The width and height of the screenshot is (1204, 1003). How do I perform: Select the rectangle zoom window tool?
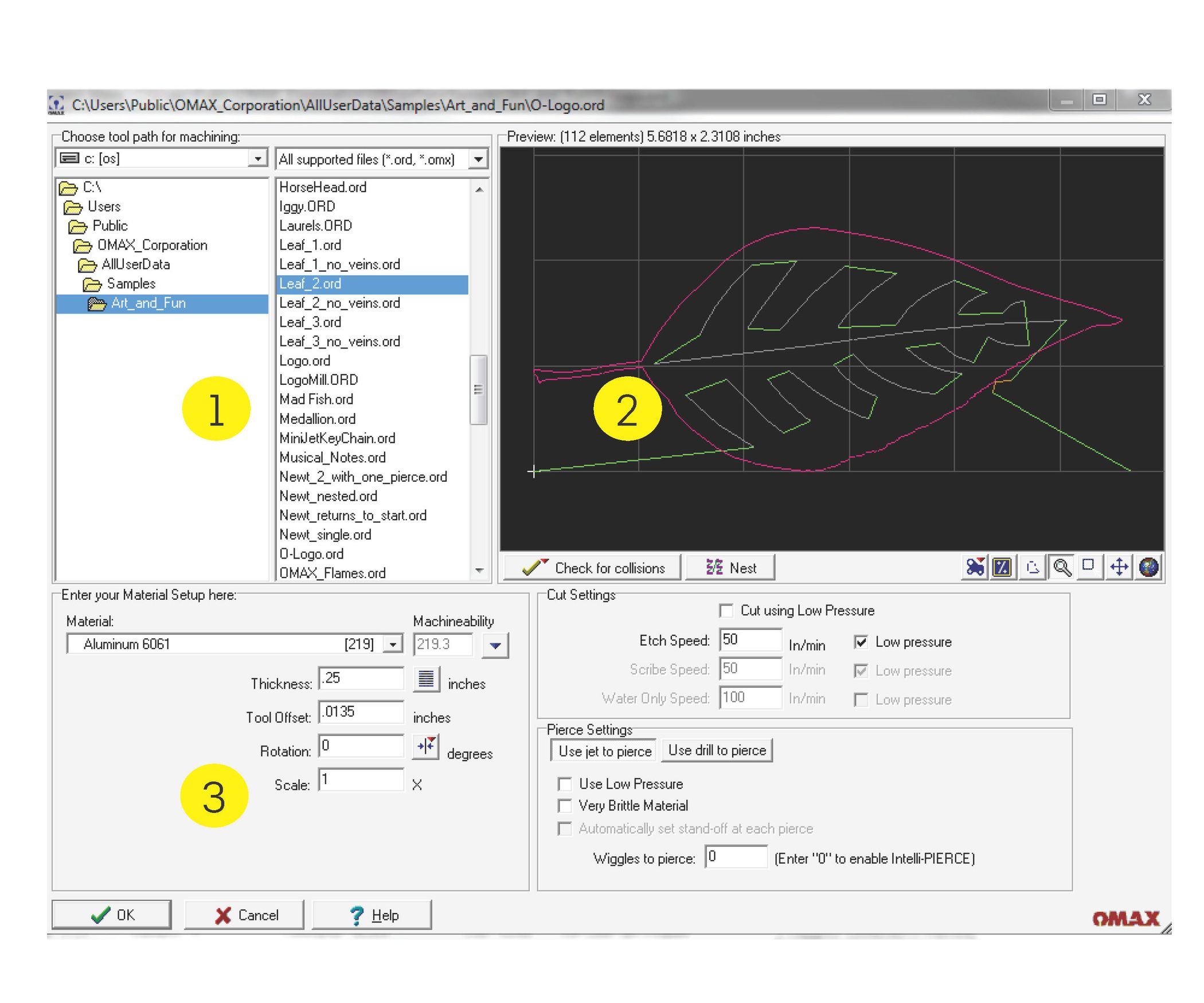coord(1089,568)
